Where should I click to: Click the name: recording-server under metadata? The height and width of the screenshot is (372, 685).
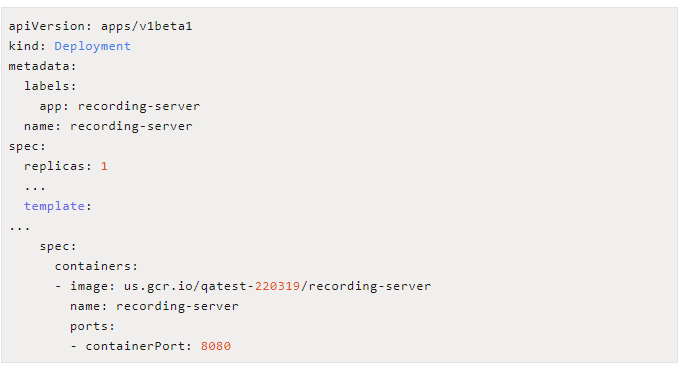click(108, 126)
